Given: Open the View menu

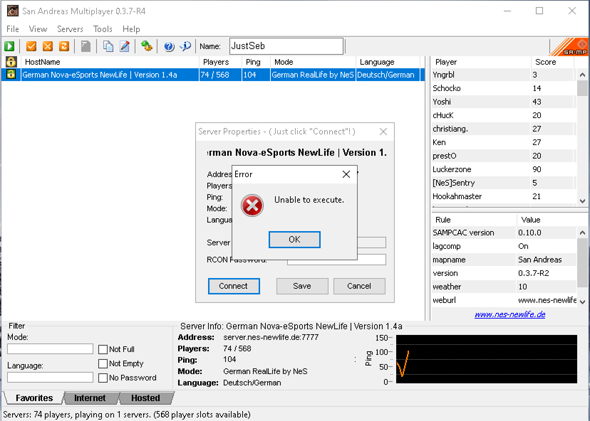Looking at the screenshot, I should [x=38, y=29].
